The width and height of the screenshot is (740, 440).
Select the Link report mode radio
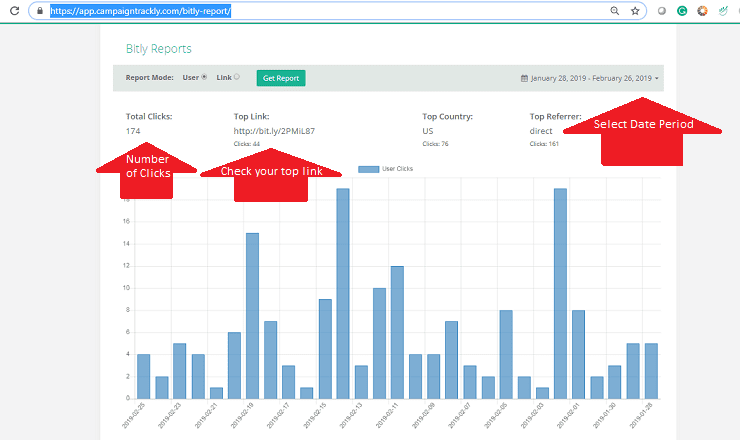(237, 76)
